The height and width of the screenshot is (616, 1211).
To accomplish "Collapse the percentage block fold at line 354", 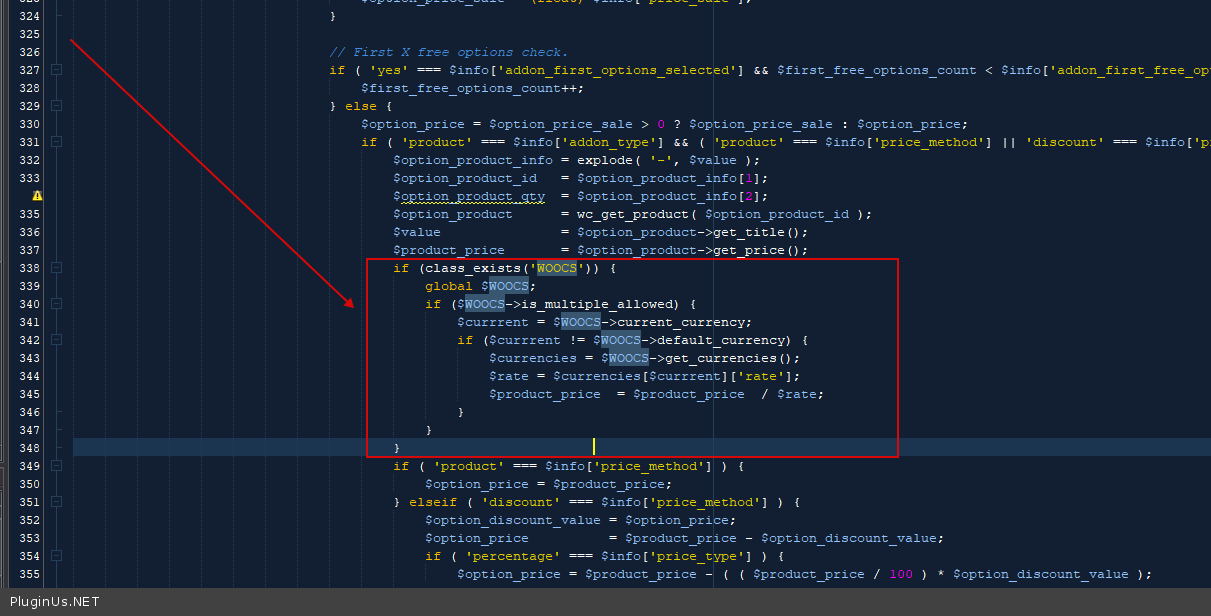I will click(x=57, y=556).
